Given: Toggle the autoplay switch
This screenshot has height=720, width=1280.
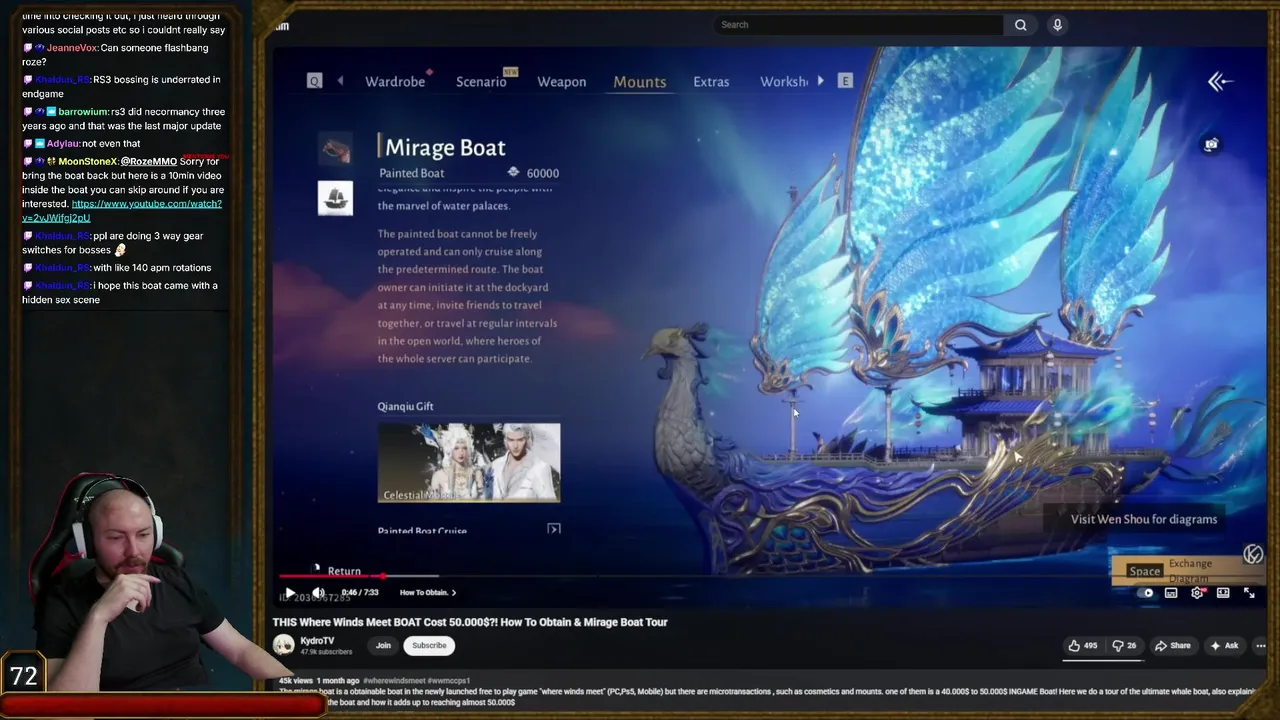Looking at the screenshot, I should 1147,593.
